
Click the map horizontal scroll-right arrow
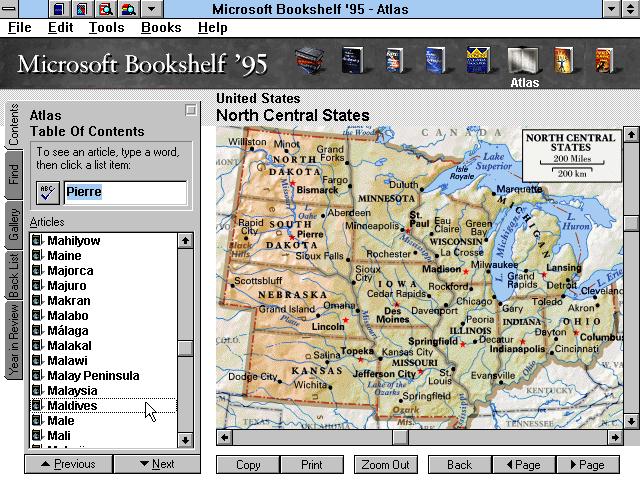[615, 438]
